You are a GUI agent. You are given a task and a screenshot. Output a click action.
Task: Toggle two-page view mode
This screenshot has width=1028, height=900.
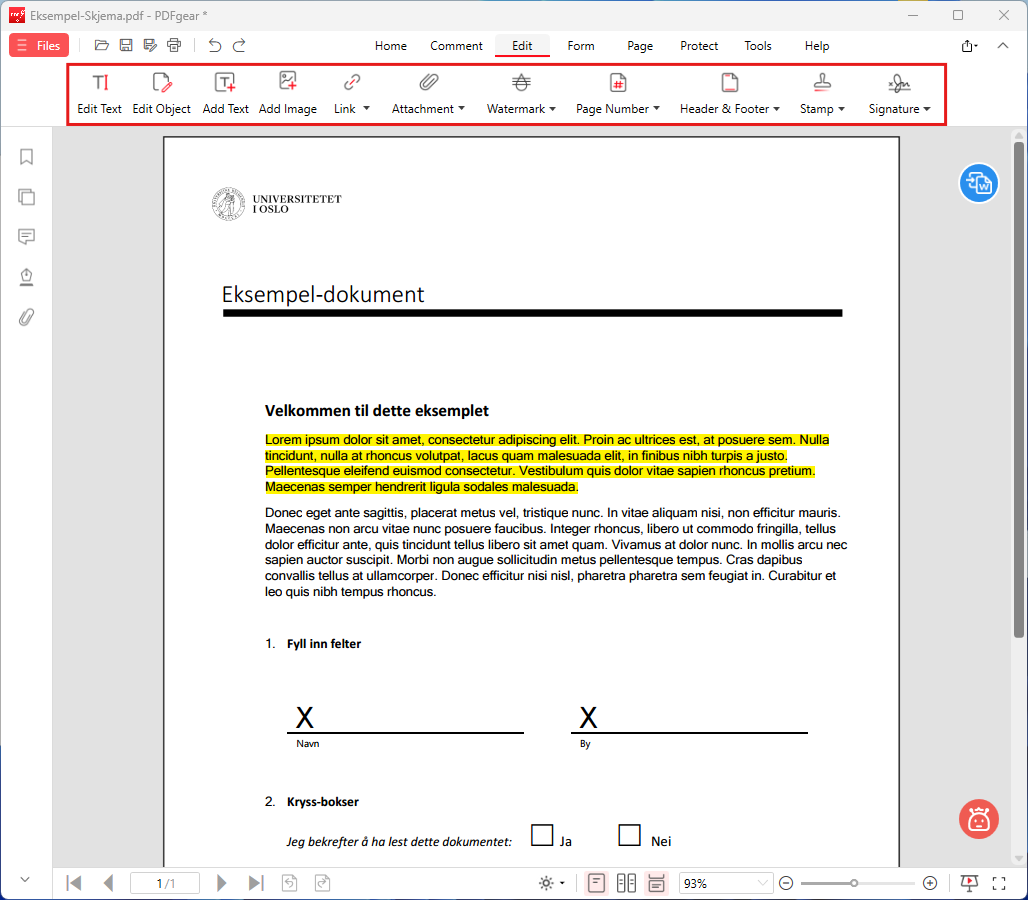626,883
